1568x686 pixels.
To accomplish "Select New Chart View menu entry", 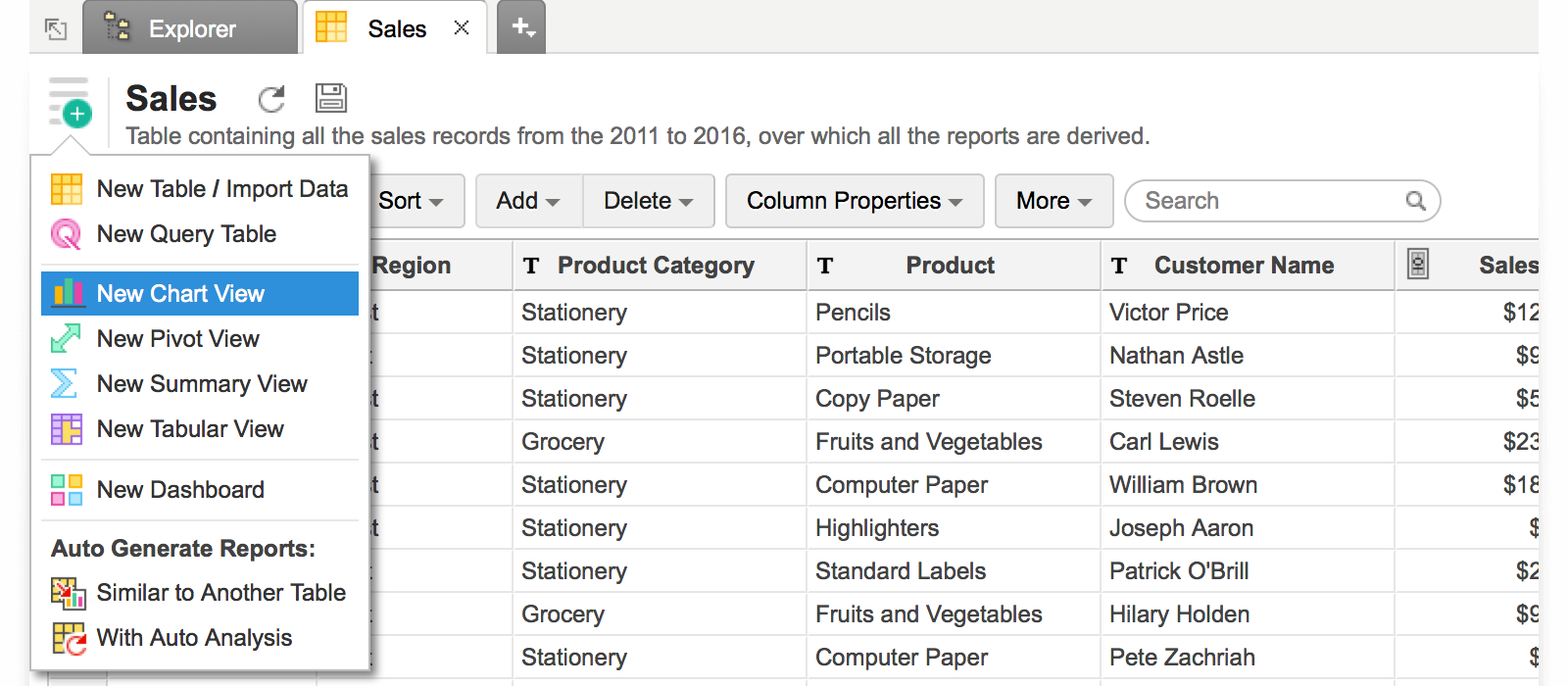I will click(x=180, y=294).
